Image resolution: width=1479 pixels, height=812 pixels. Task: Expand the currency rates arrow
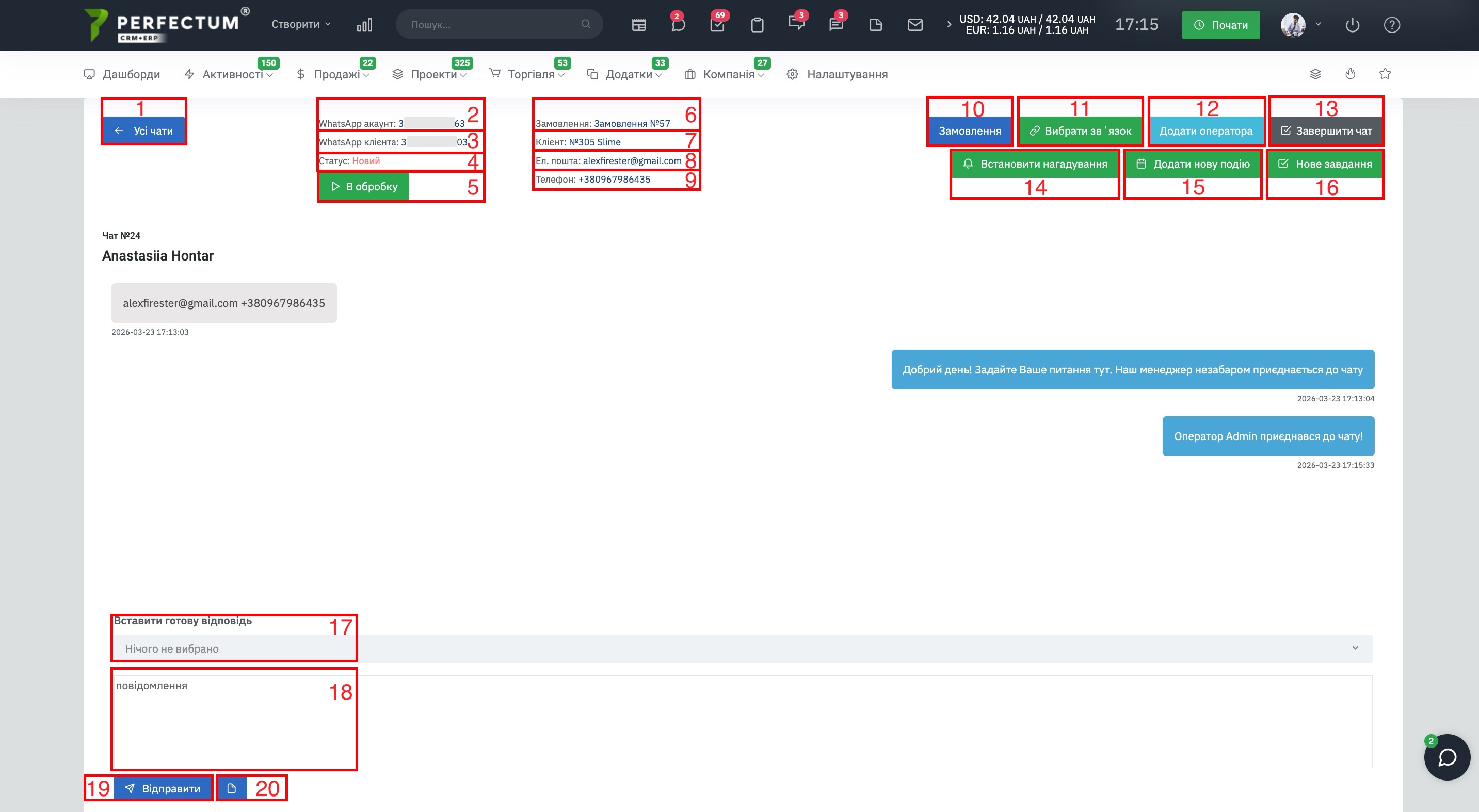[x=949, y=24]
